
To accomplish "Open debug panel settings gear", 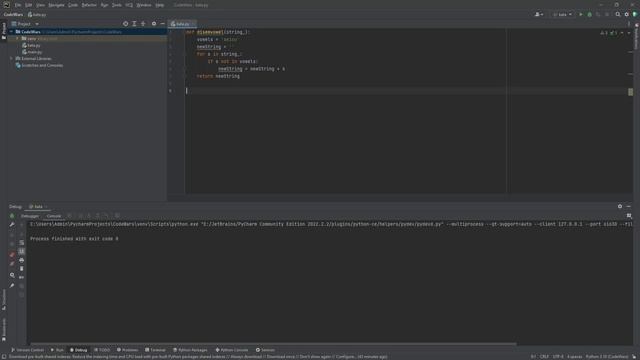I will tap(620, 207).
